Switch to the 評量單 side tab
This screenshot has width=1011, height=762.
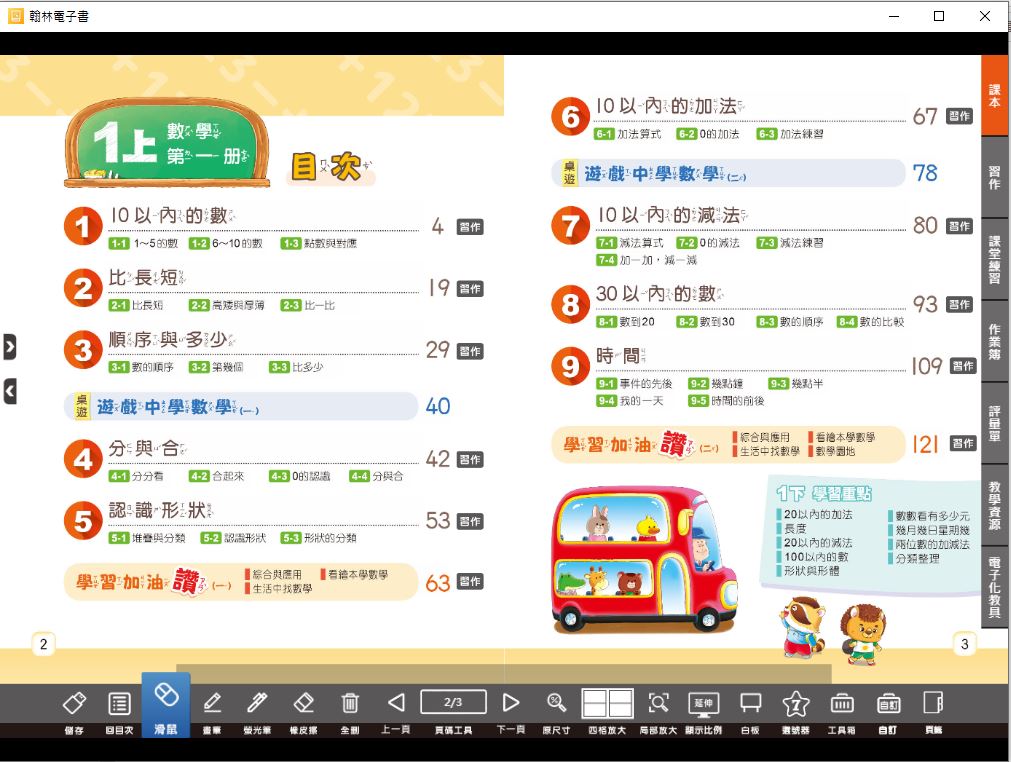tap(995, 424)
